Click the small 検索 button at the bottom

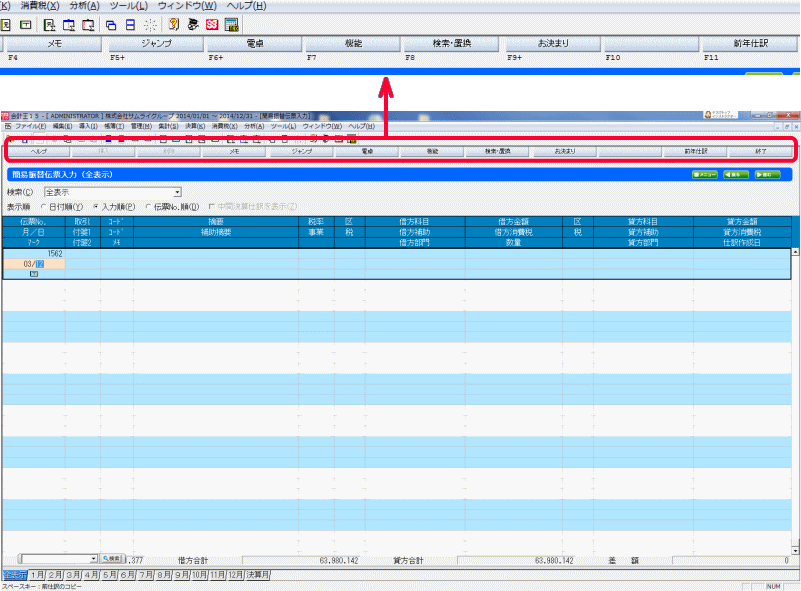pyautogui.click(x=111, y=559)
